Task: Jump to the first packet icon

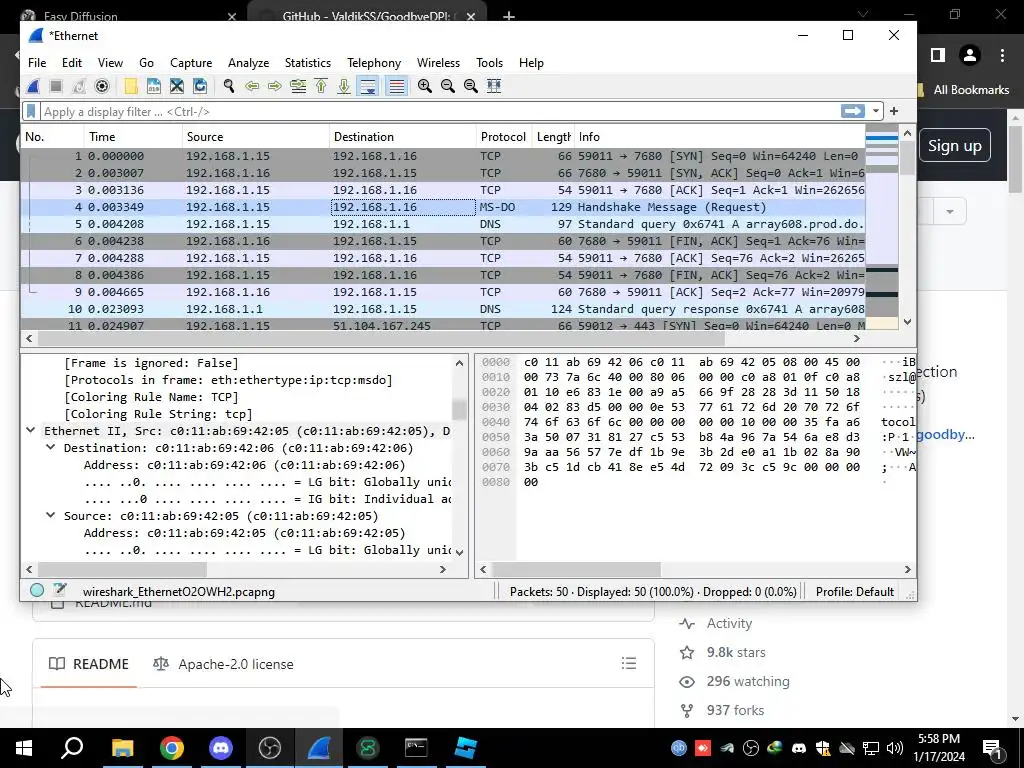Action: 321,86
